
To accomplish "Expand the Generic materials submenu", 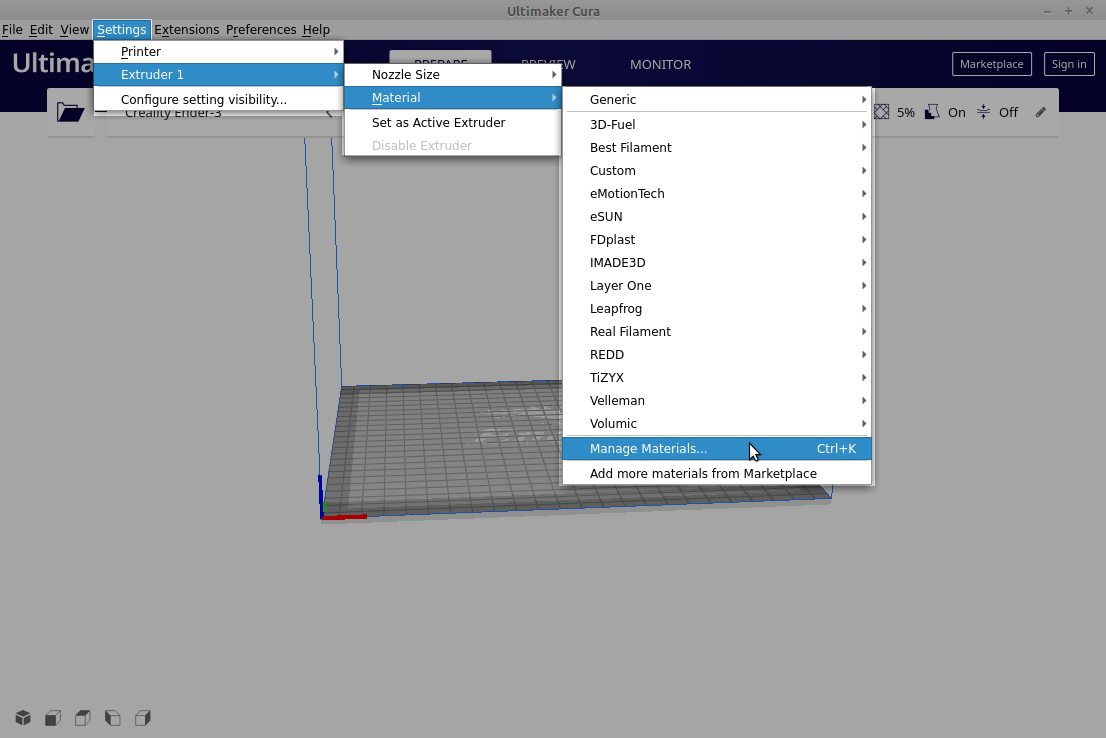I will coord(717,99).
